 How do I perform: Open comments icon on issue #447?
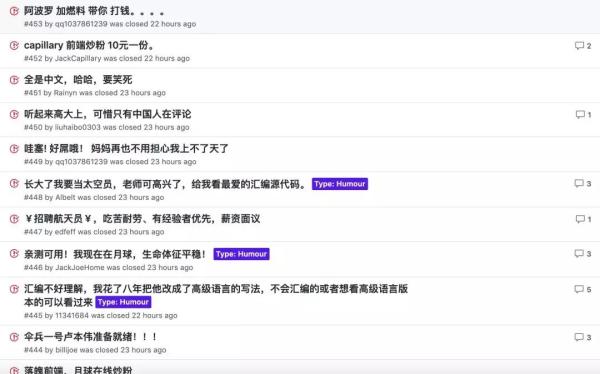pyautogui.click(x=580, y=219)
